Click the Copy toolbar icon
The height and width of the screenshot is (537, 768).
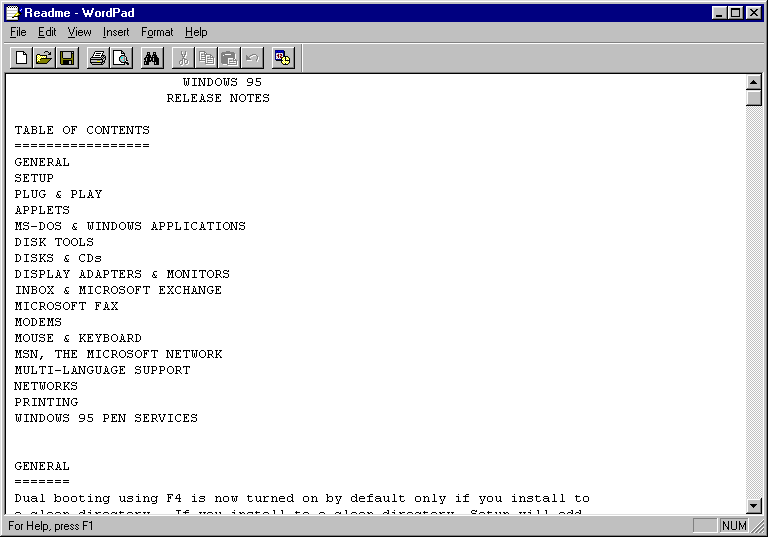[206, 58]
